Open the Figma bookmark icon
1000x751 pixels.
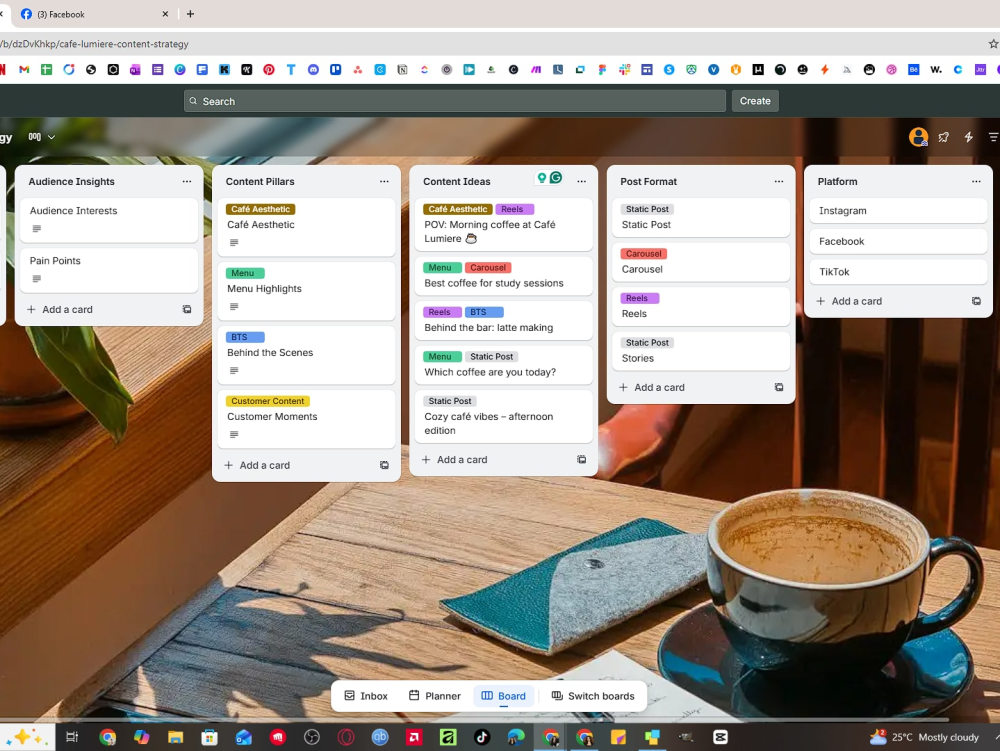pyautogui.click(x=602, y=69)
